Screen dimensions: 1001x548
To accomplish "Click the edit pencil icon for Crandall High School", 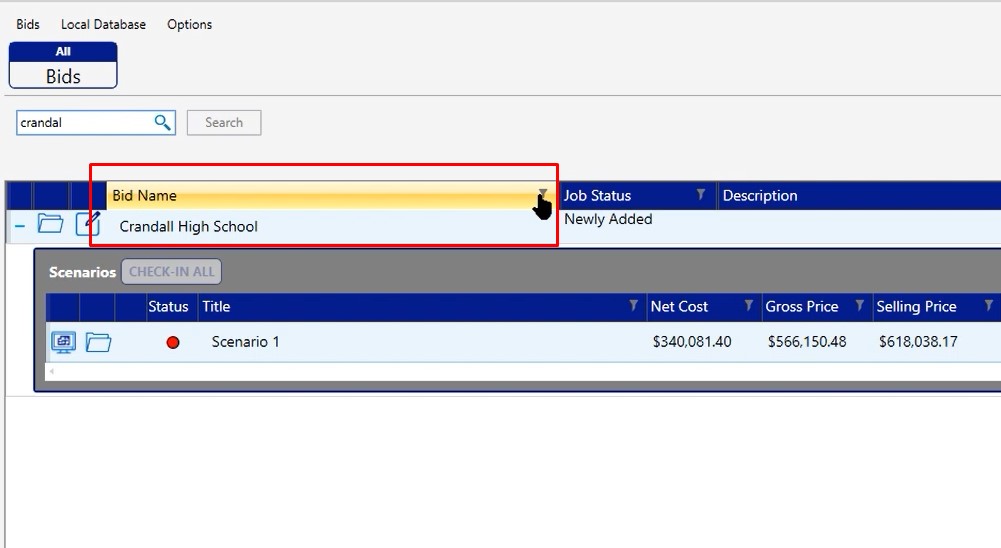I will pos(88,223).
